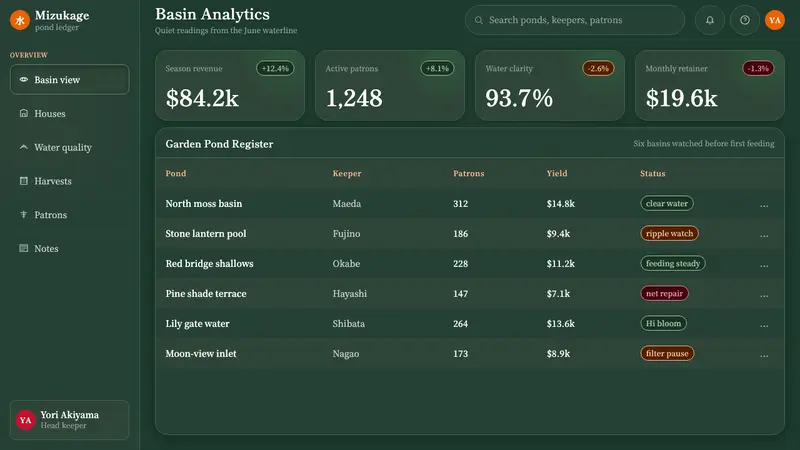Image resolution: width=800 pixels, height=450 pixels.
Task: Click the Patrons sidebar icon
Action: pyautogui.click(x=23, y=214)
